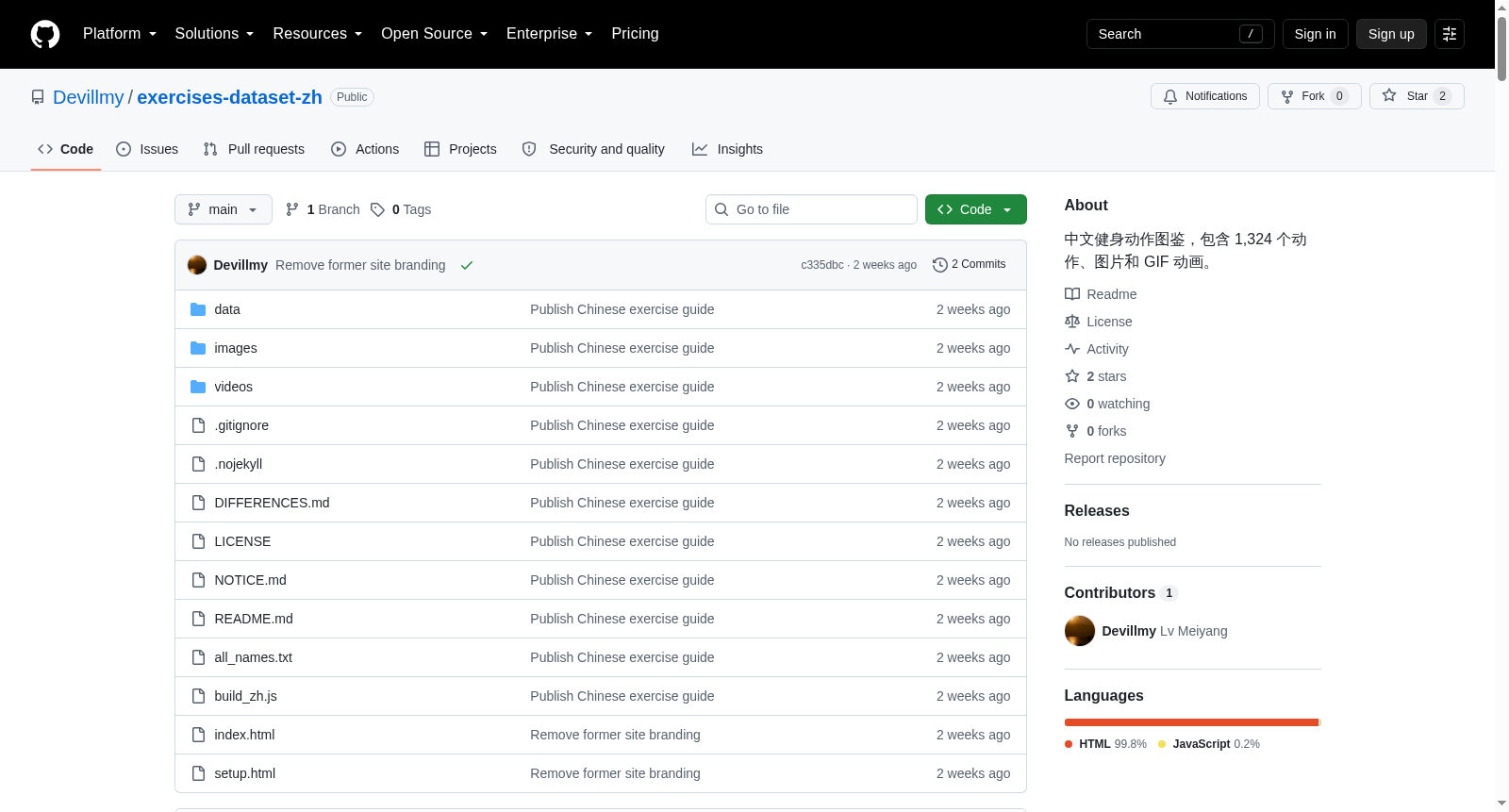This screenshot has width=1509, height=812.
Task: Click the Search field in the header
Action: [1181, 34]
